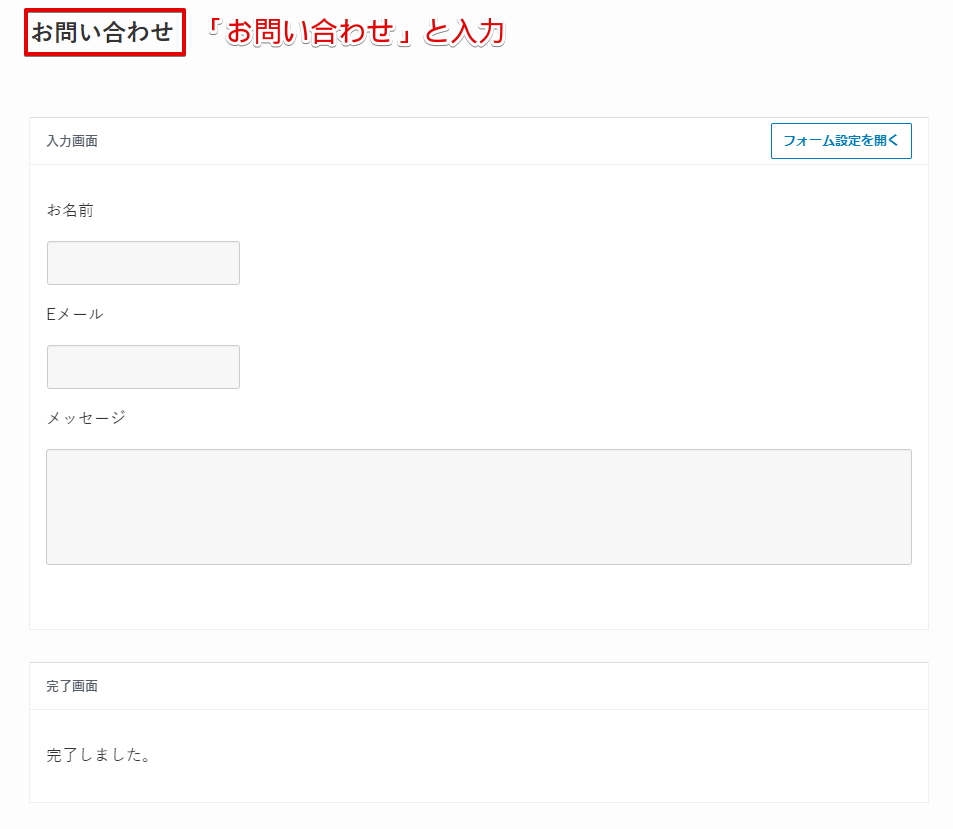
Task: Select the Eメール input field
Action: click(143, 367)
